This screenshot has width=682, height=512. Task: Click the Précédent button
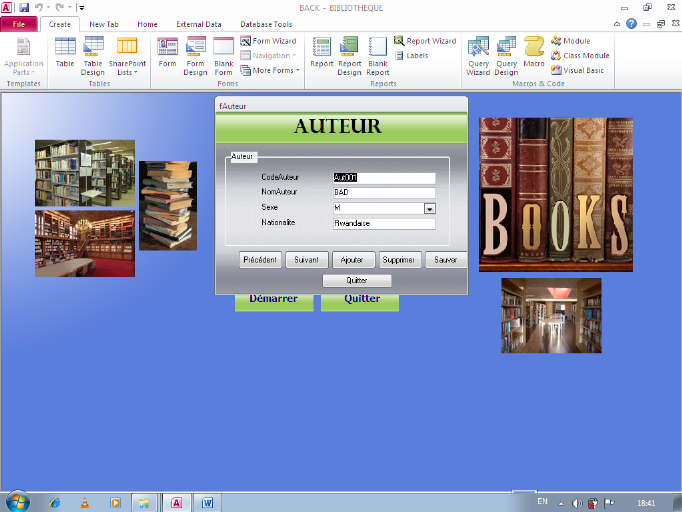(260, 260)
